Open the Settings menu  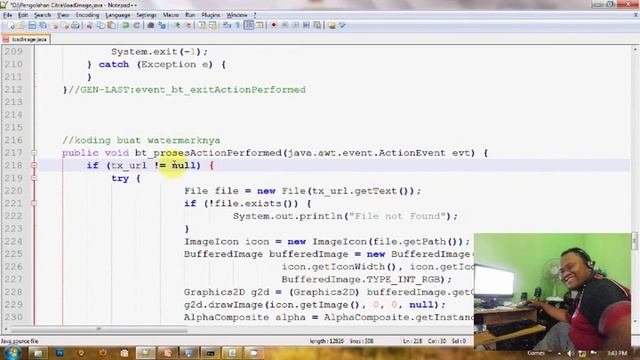pyautogui.click(x=146, y=15)
